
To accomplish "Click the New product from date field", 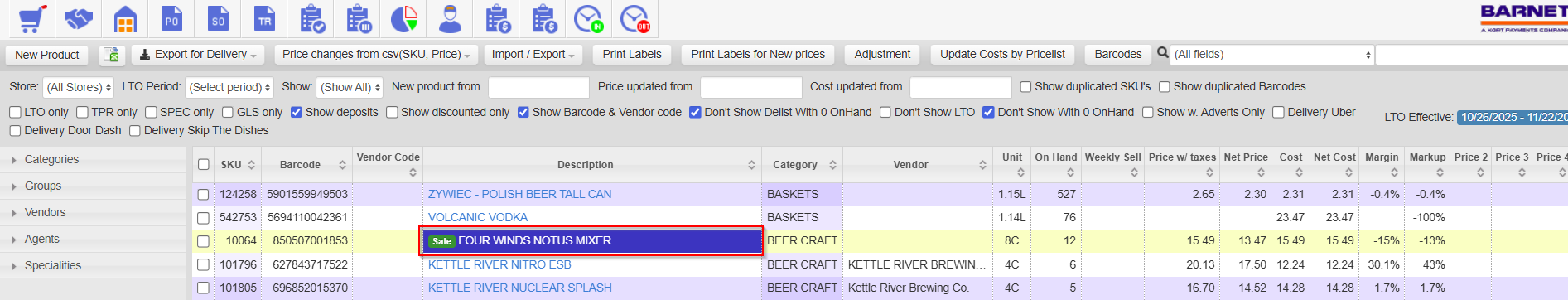I will (x=538, y=87).
